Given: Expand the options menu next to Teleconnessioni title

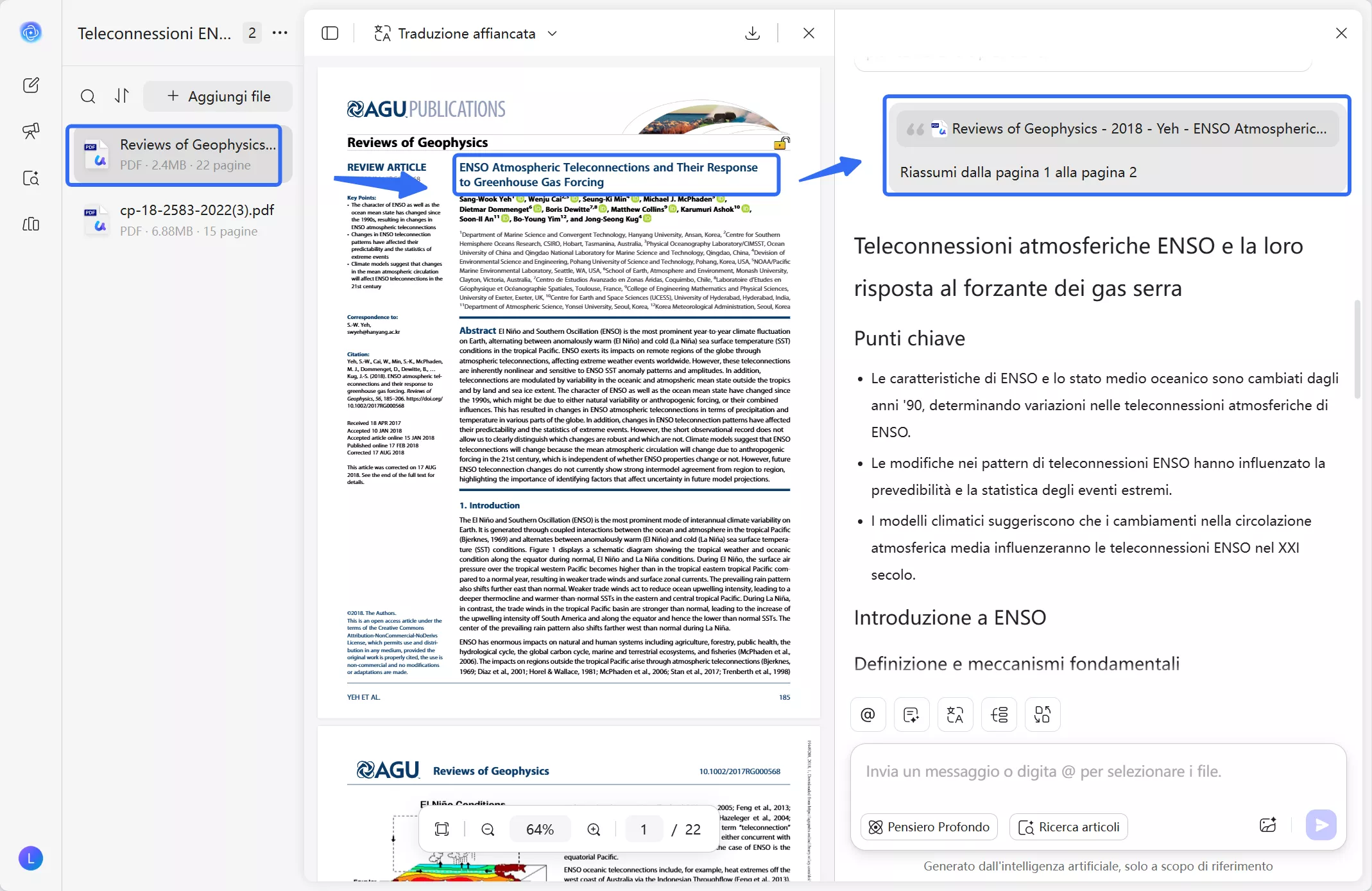Looking at the screenshot, I should pos(280,33).
